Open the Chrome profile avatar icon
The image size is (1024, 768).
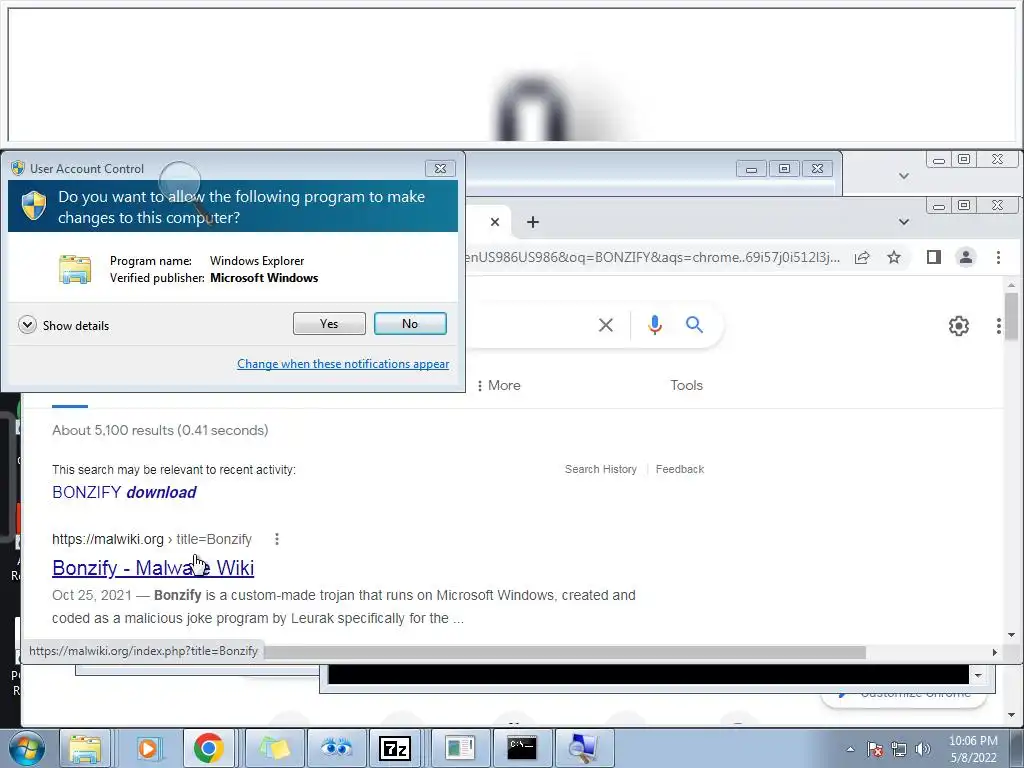pos(966,257)
